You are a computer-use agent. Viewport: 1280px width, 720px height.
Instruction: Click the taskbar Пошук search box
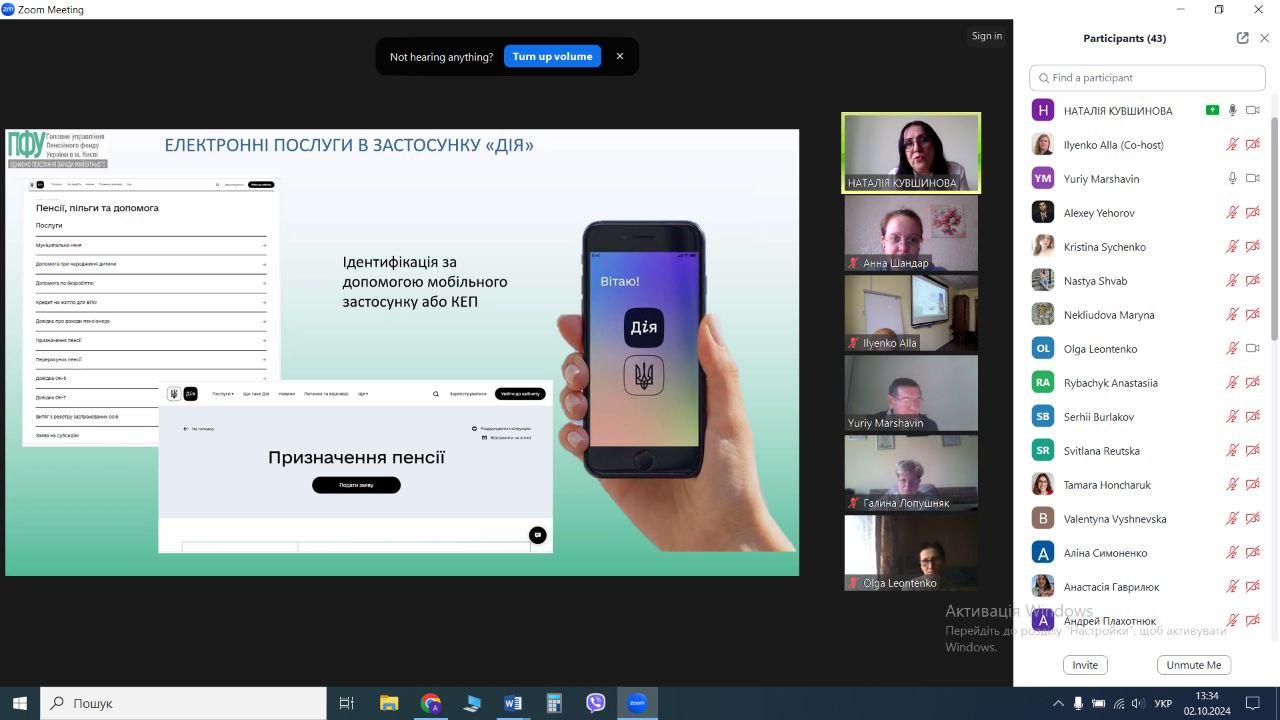pyautogui.click(x=183, y=703)
